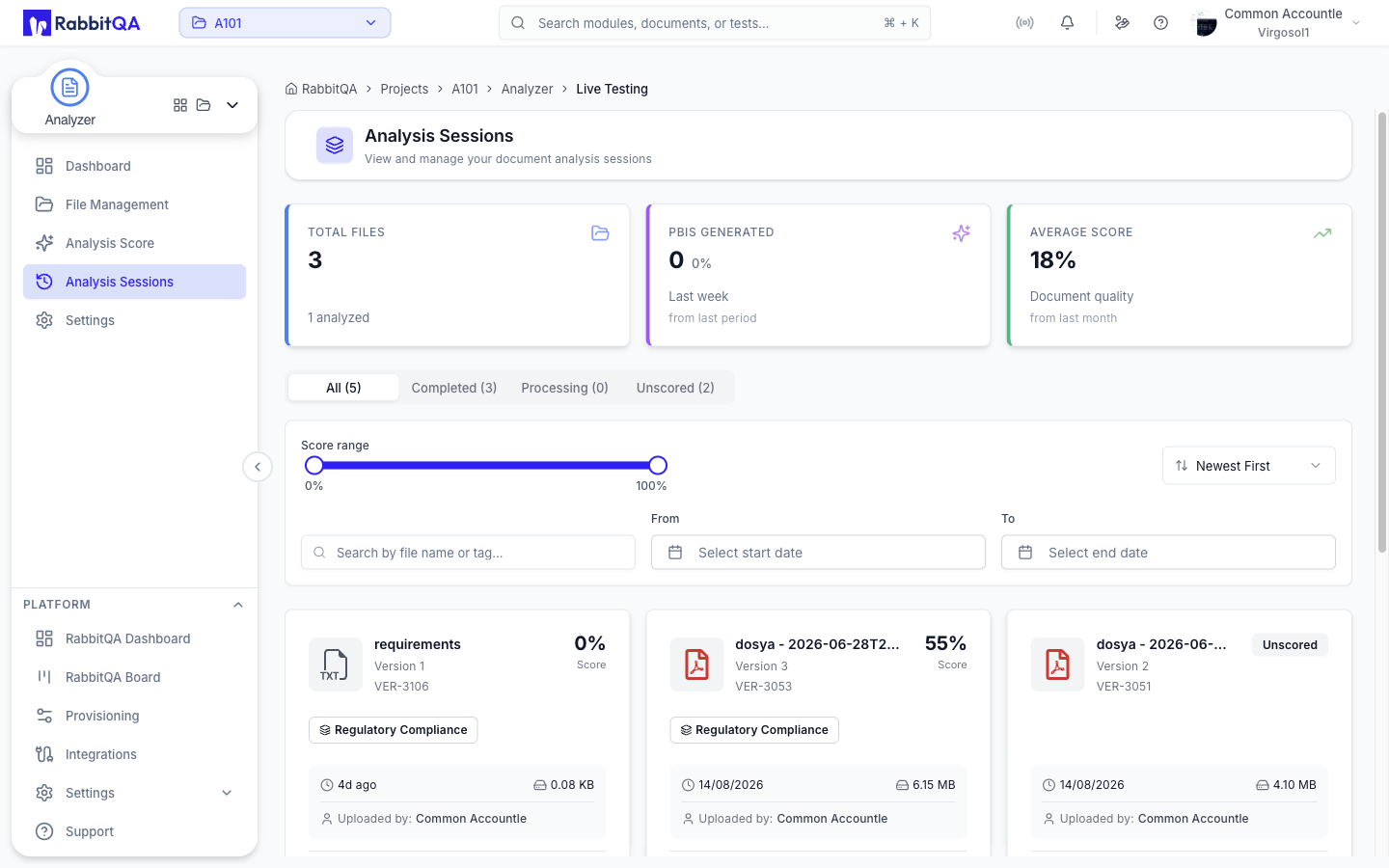Click the customization icon beside help
The image size is (1389, 868).
click(1122, 23)
